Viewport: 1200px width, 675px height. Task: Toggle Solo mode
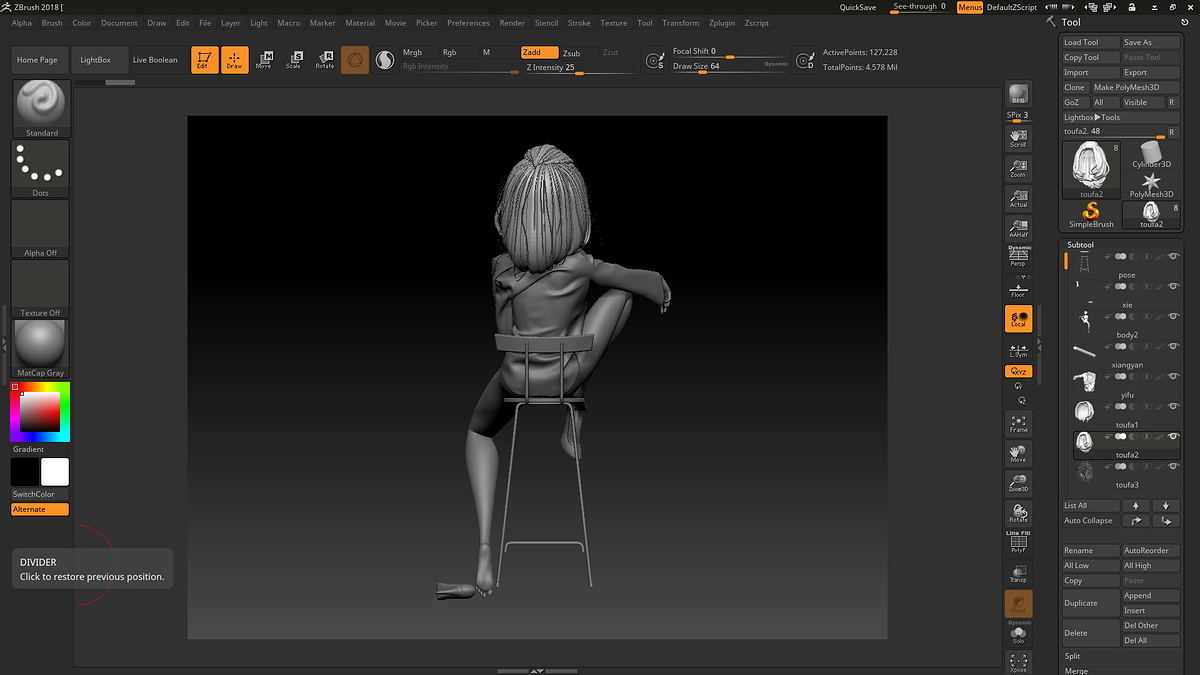1018,633
